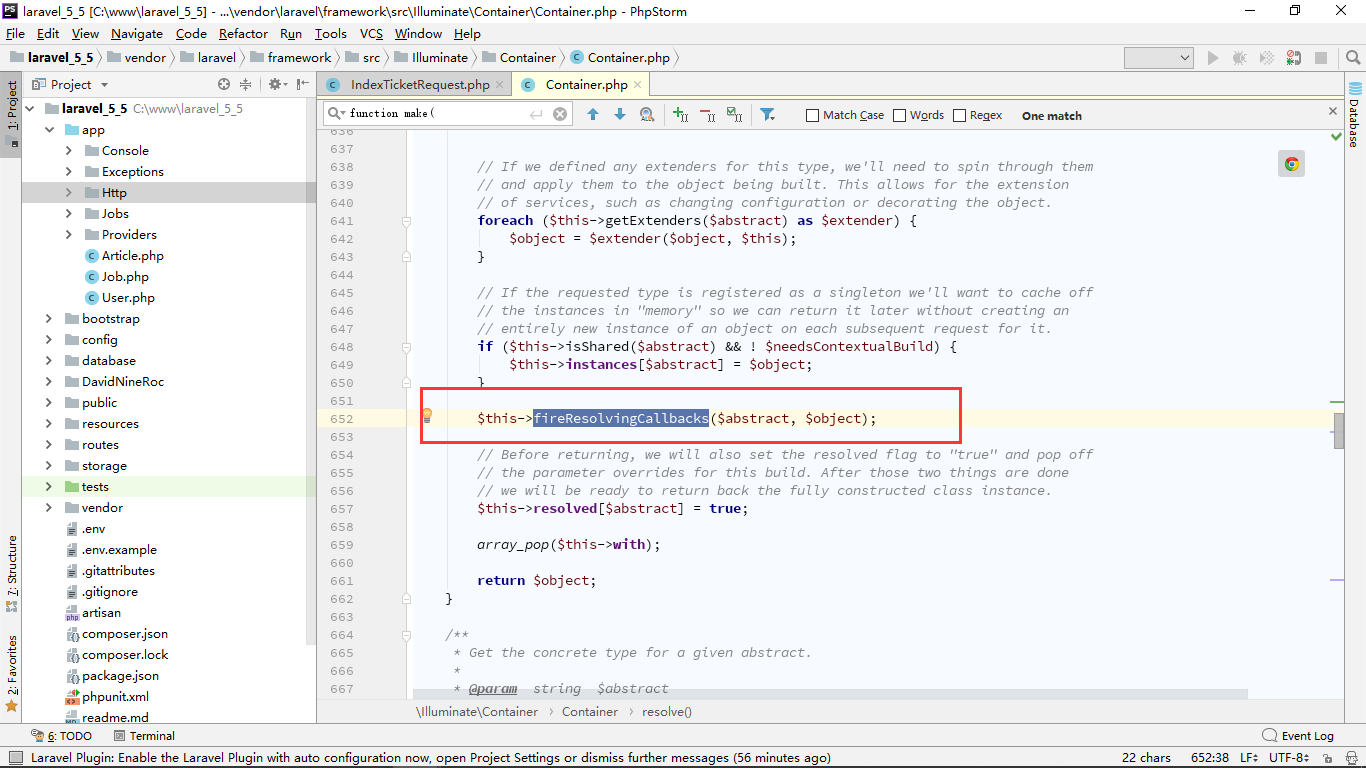
Task: Open the Navigate menu
Action: tap(137, 33)
